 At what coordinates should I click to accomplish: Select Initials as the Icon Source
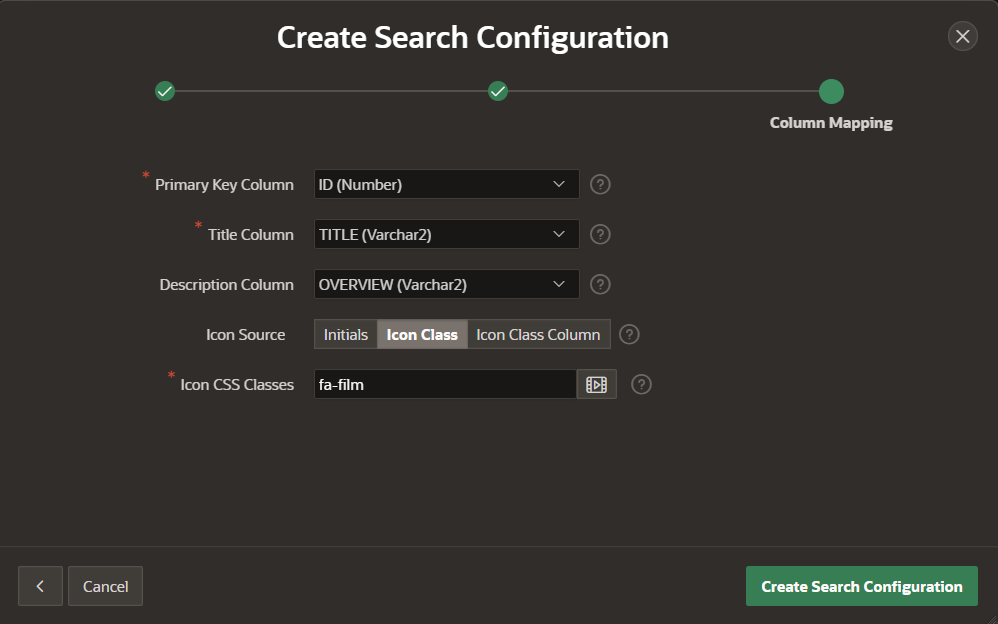click(x=345, y=334)
